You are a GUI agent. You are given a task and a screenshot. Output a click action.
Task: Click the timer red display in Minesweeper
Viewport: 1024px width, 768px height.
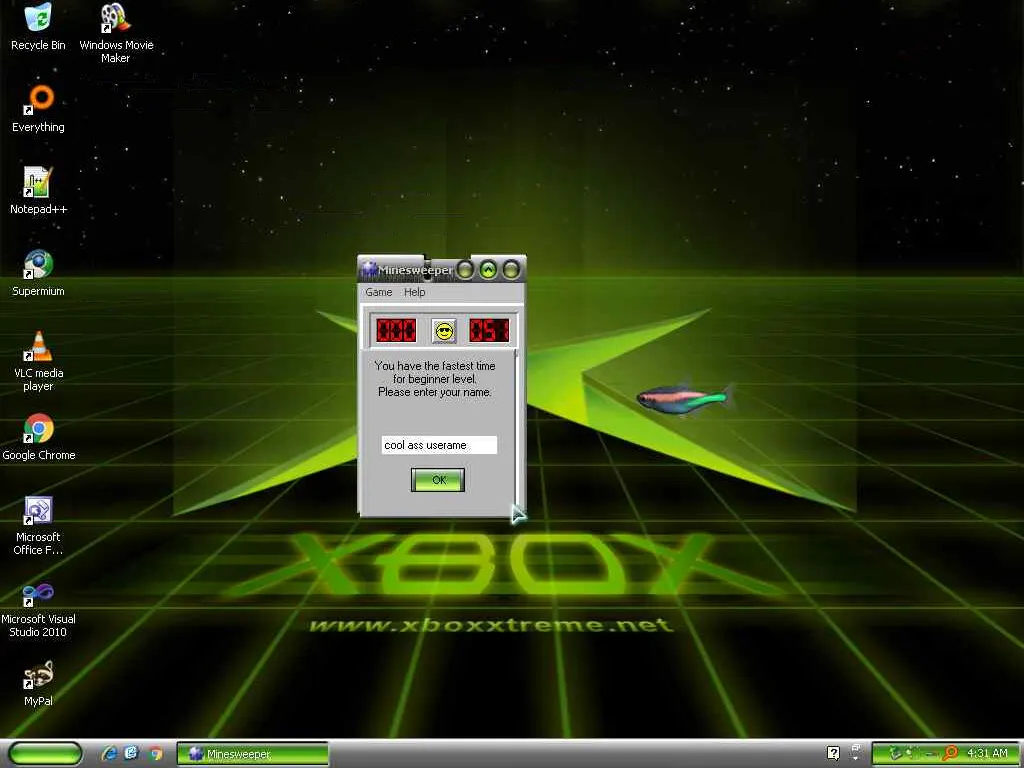tap(489, 330)
